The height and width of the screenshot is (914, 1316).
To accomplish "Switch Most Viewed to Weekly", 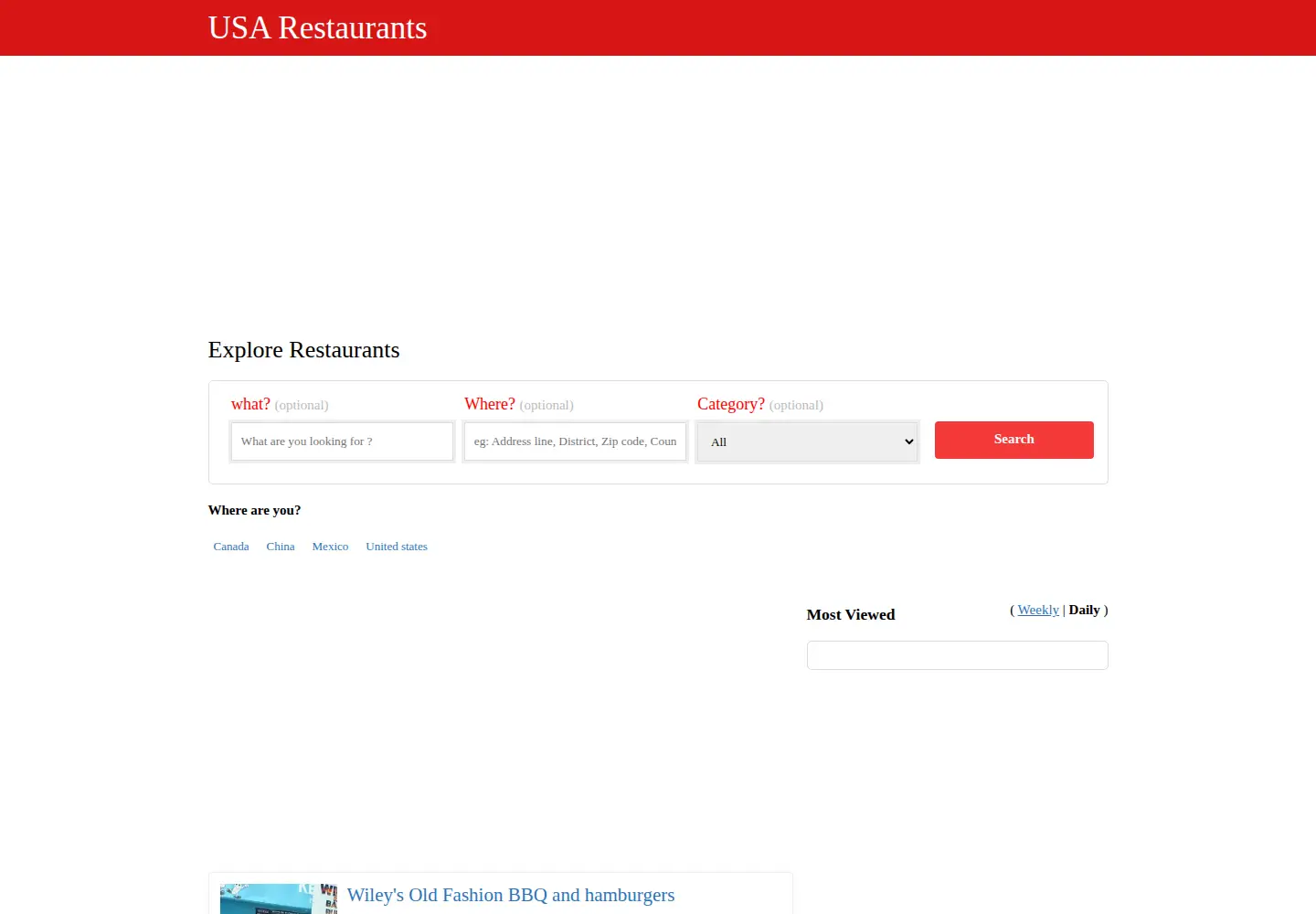I will (1038, 610).
